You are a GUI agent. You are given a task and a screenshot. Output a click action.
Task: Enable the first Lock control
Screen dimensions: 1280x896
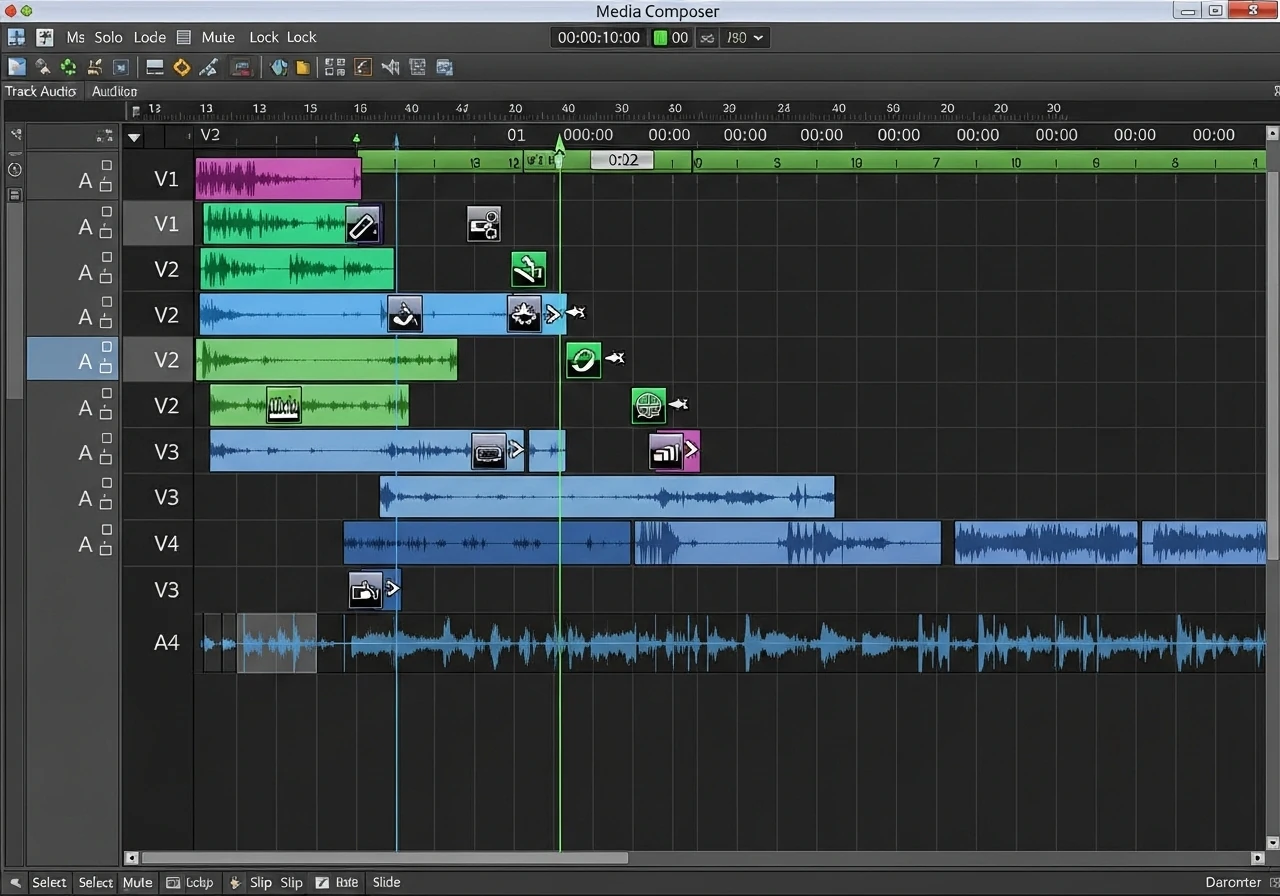pyautogui.click(x=263, y=37)
